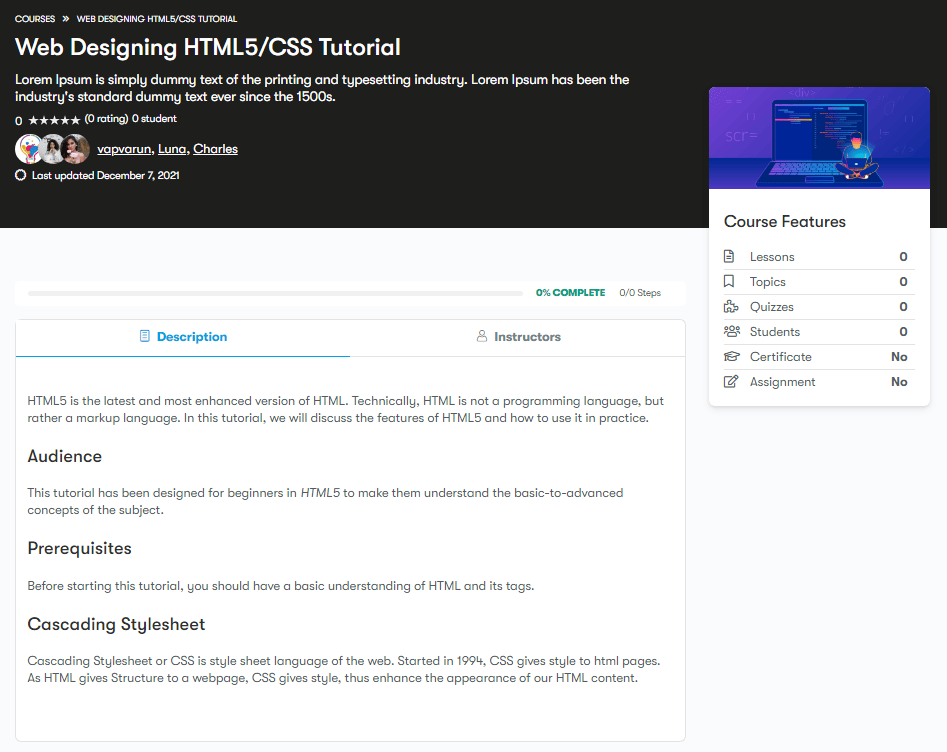Click the Certificate graduation cap icon
Screen dimensions: 947x752
[731, 357]
